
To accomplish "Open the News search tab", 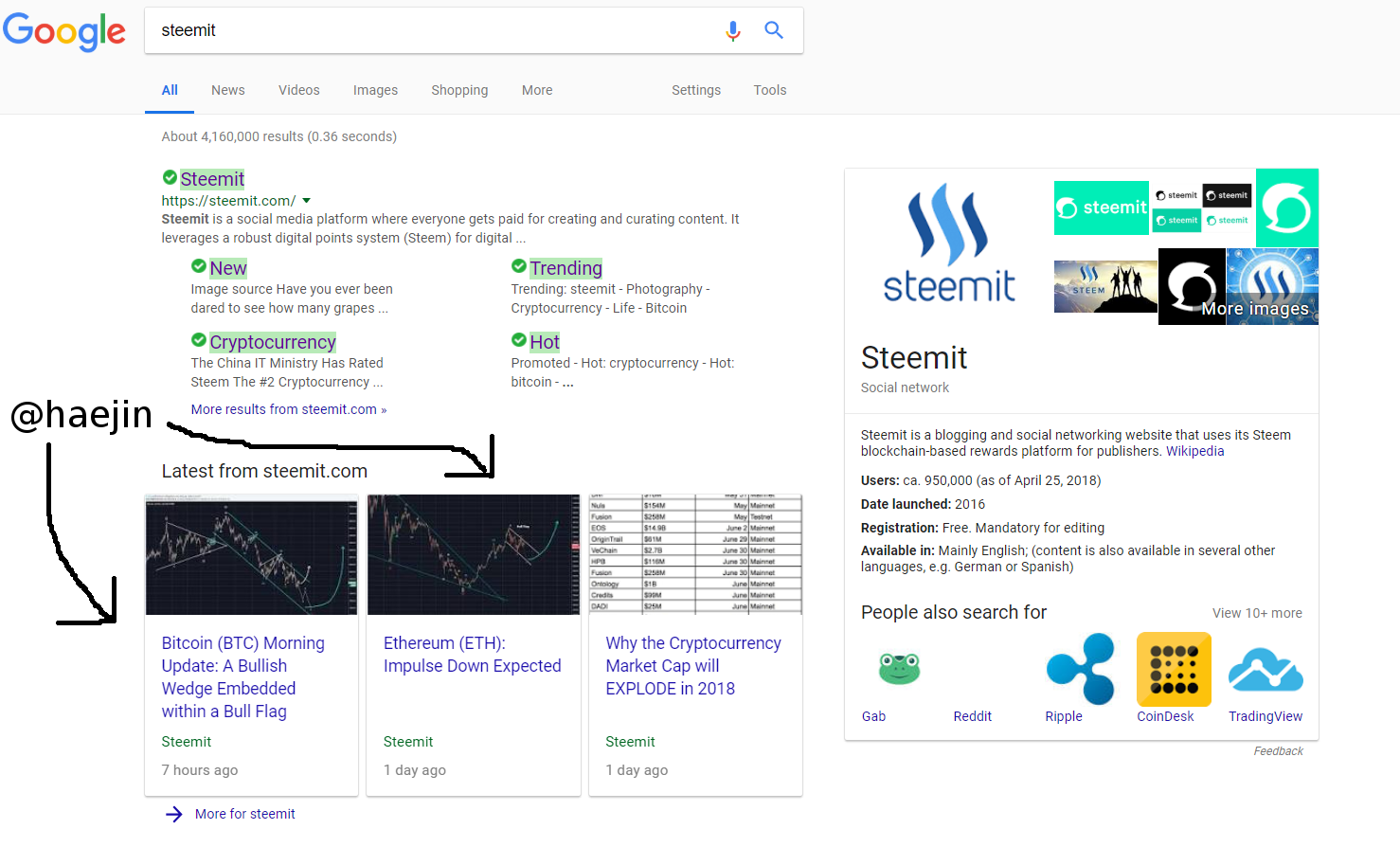I will [x=227, y=90].
